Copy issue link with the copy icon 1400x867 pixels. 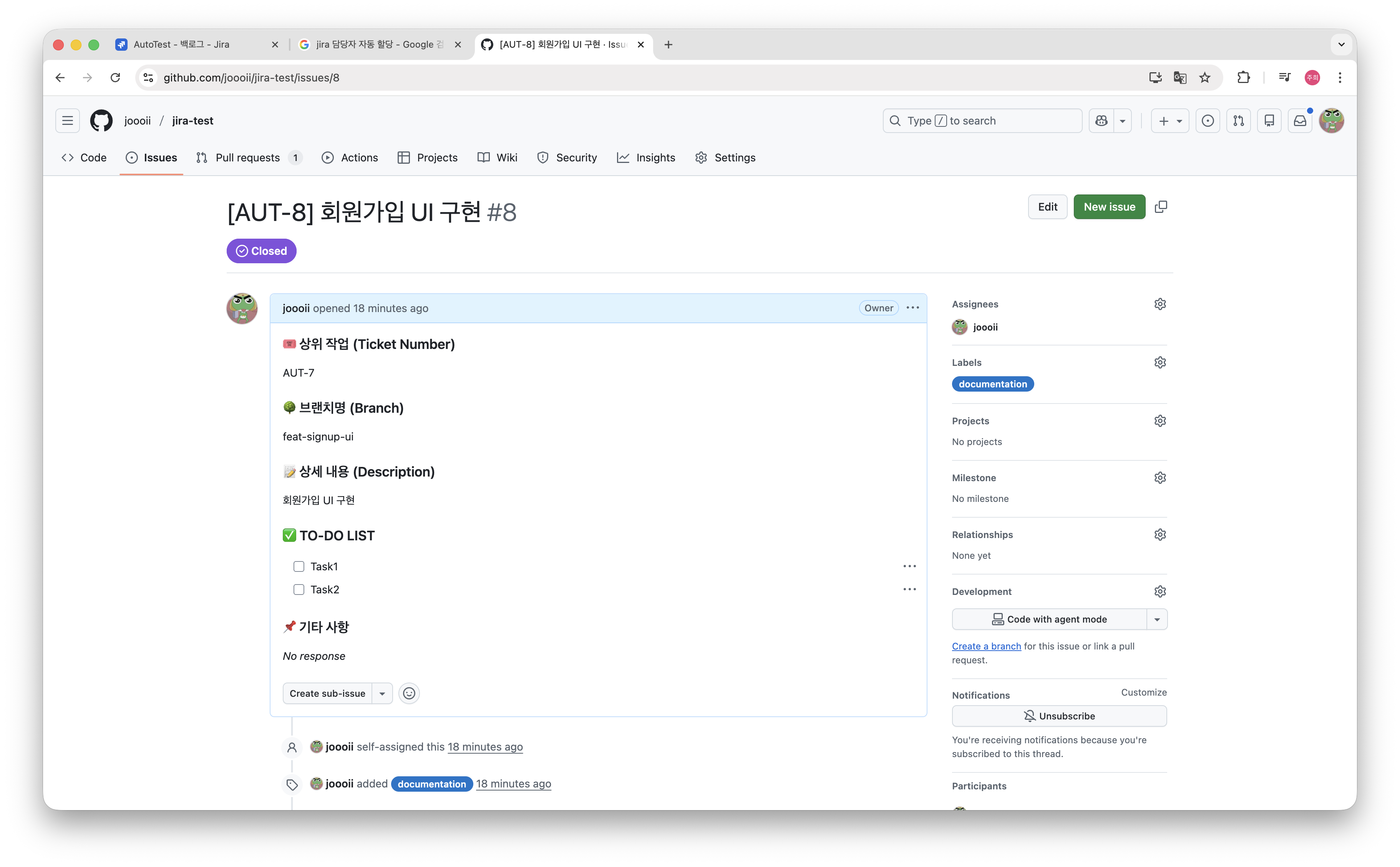click(1161, 207)
